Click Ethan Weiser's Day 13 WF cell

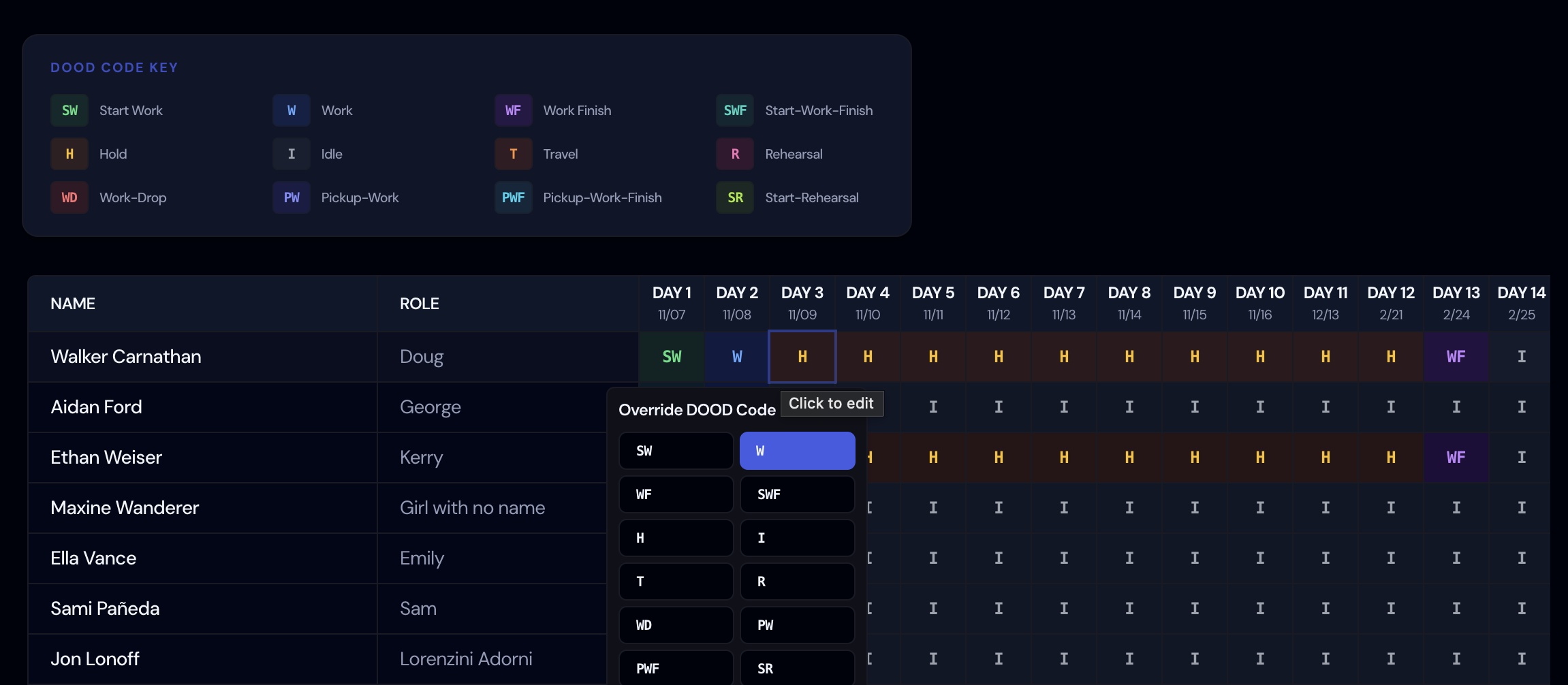1456,457
